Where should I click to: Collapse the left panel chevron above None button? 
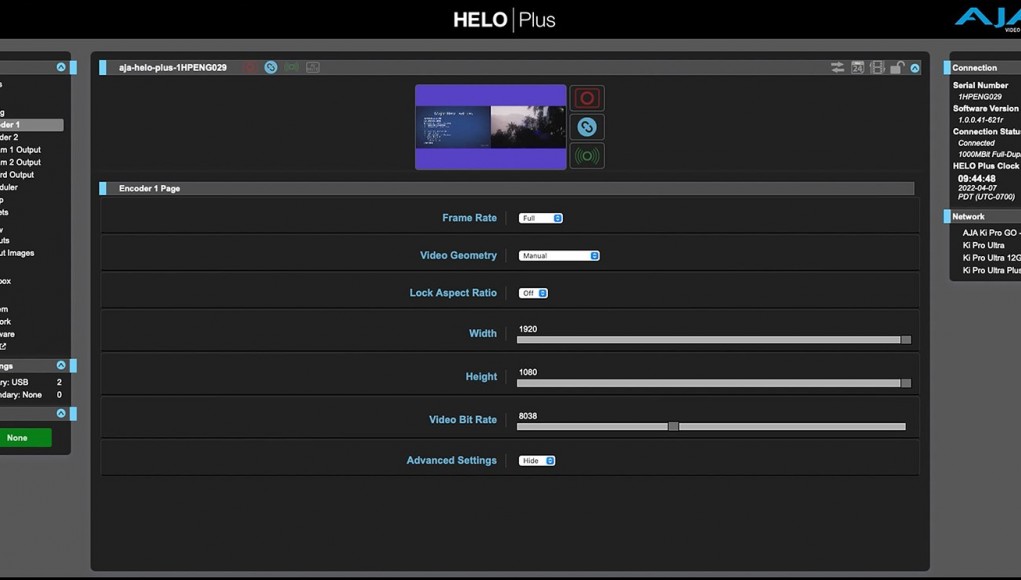[61, 413]
